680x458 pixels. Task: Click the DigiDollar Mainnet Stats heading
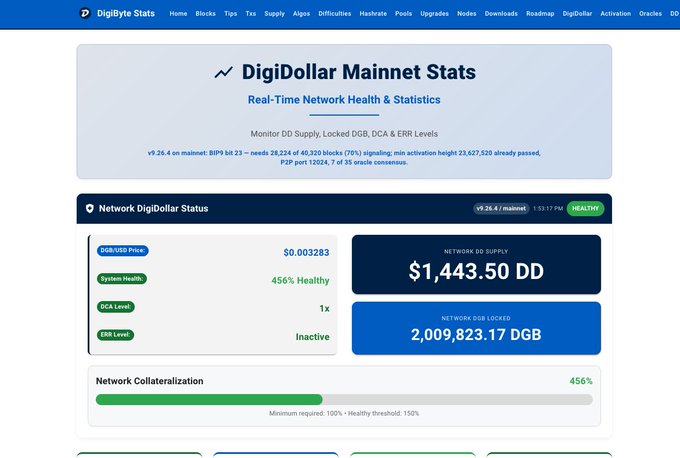point(359,72)
